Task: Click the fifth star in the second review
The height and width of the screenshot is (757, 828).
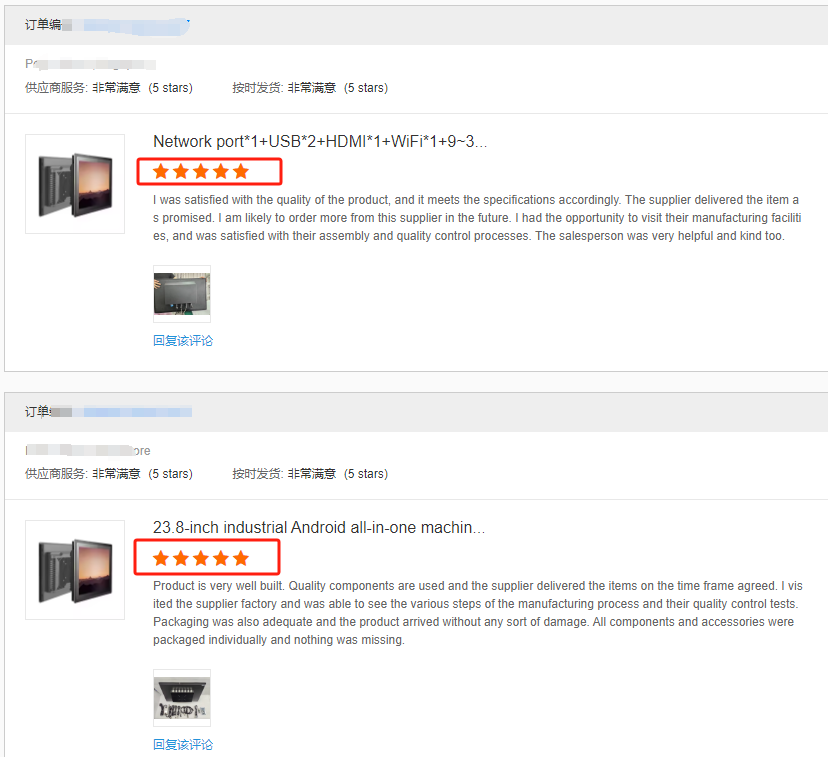Action: 241,558
